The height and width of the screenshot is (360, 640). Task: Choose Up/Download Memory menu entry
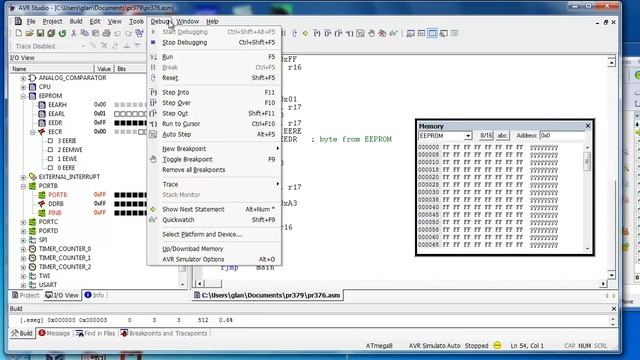click(x=215, y=249)
